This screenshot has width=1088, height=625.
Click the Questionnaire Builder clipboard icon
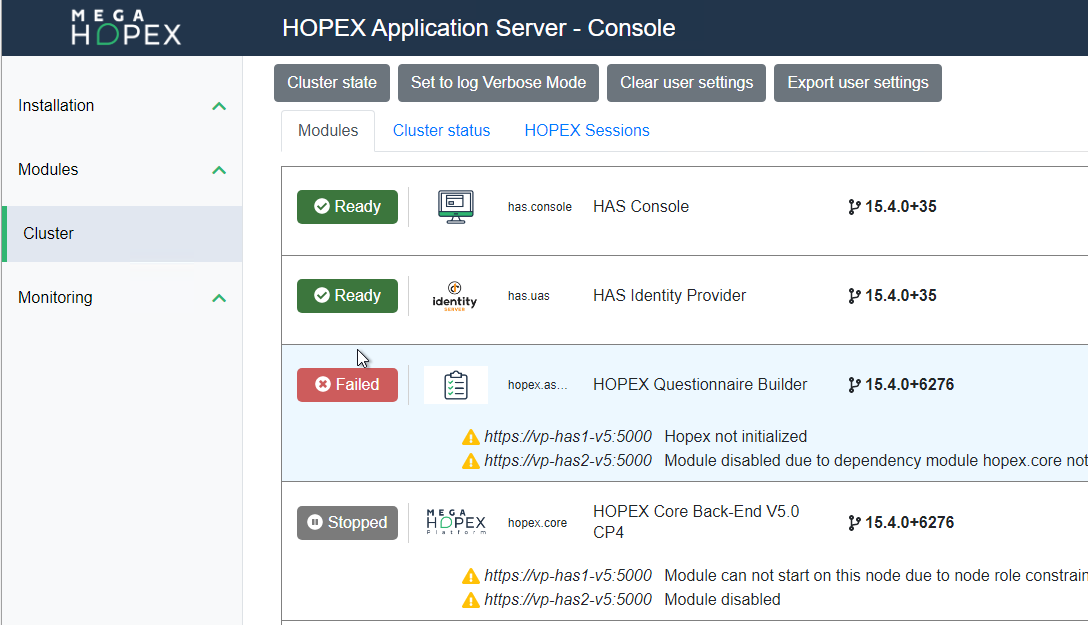point(456,385)
